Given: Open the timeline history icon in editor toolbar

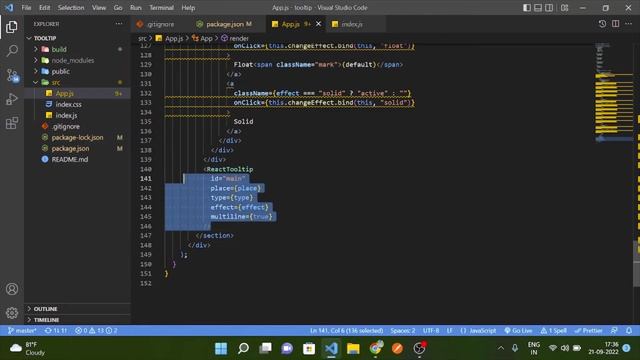Looking at the screenshot, I should tap(602, 24).
